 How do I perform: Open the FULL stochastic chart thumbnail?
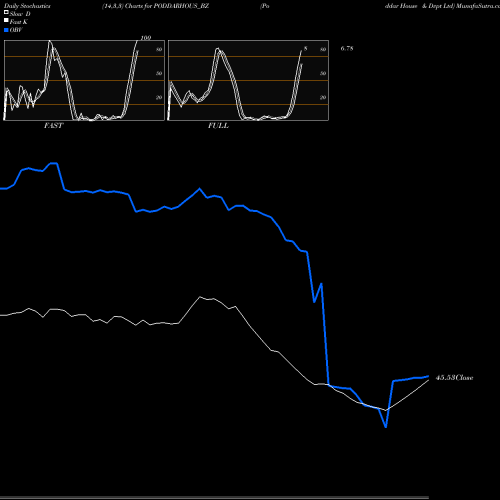[x=248, y=80]
